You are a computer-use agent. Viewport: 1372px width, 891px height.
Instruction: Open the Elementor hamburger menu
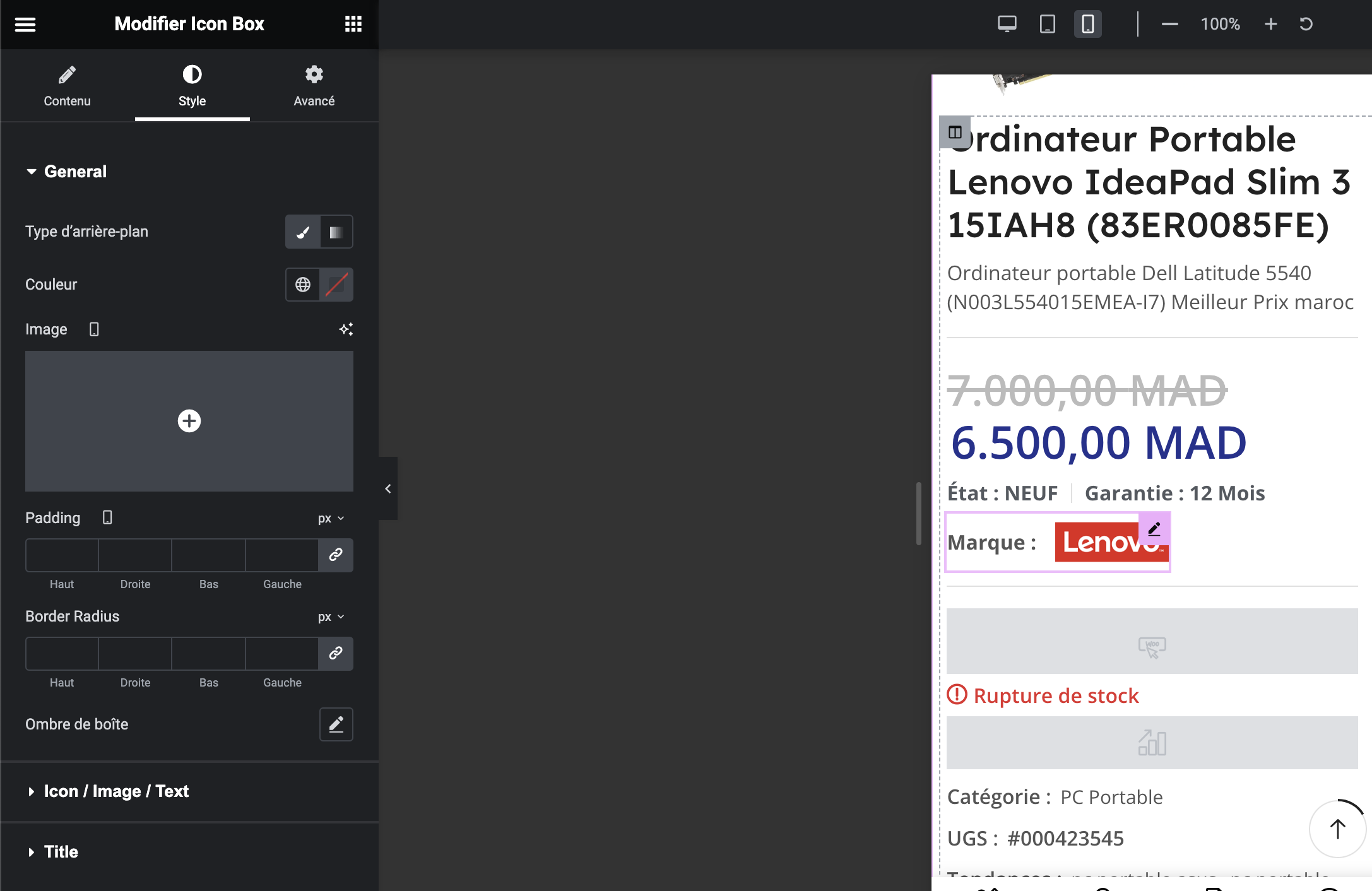[25, 25]
